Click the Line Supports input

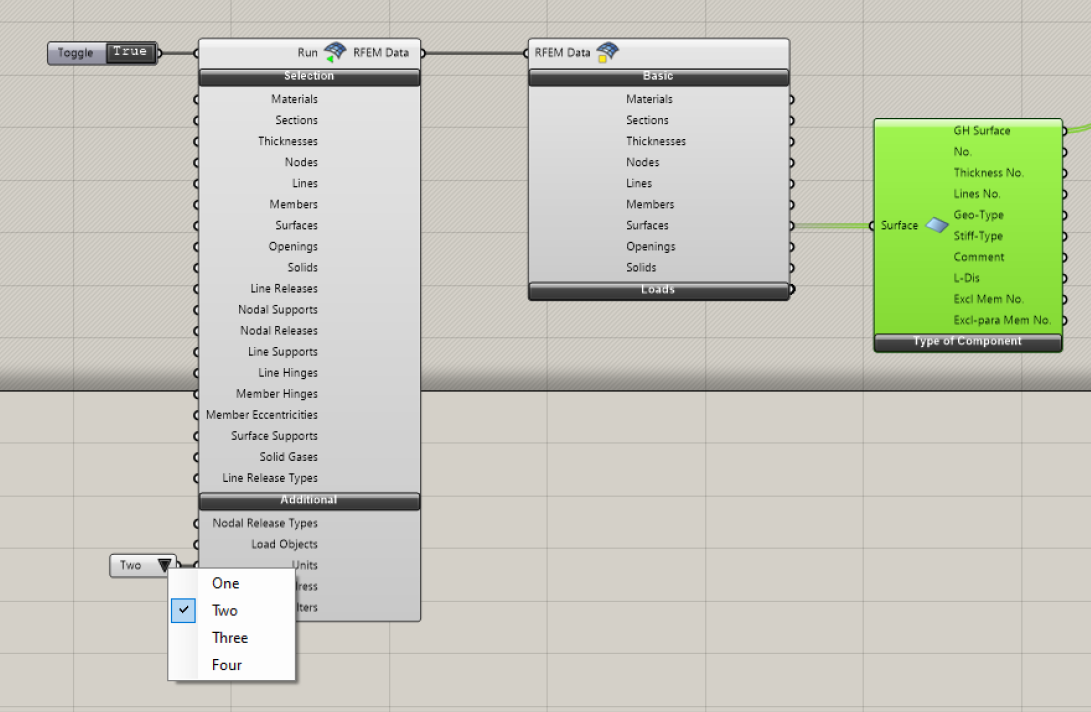click(x=282, y=351)
